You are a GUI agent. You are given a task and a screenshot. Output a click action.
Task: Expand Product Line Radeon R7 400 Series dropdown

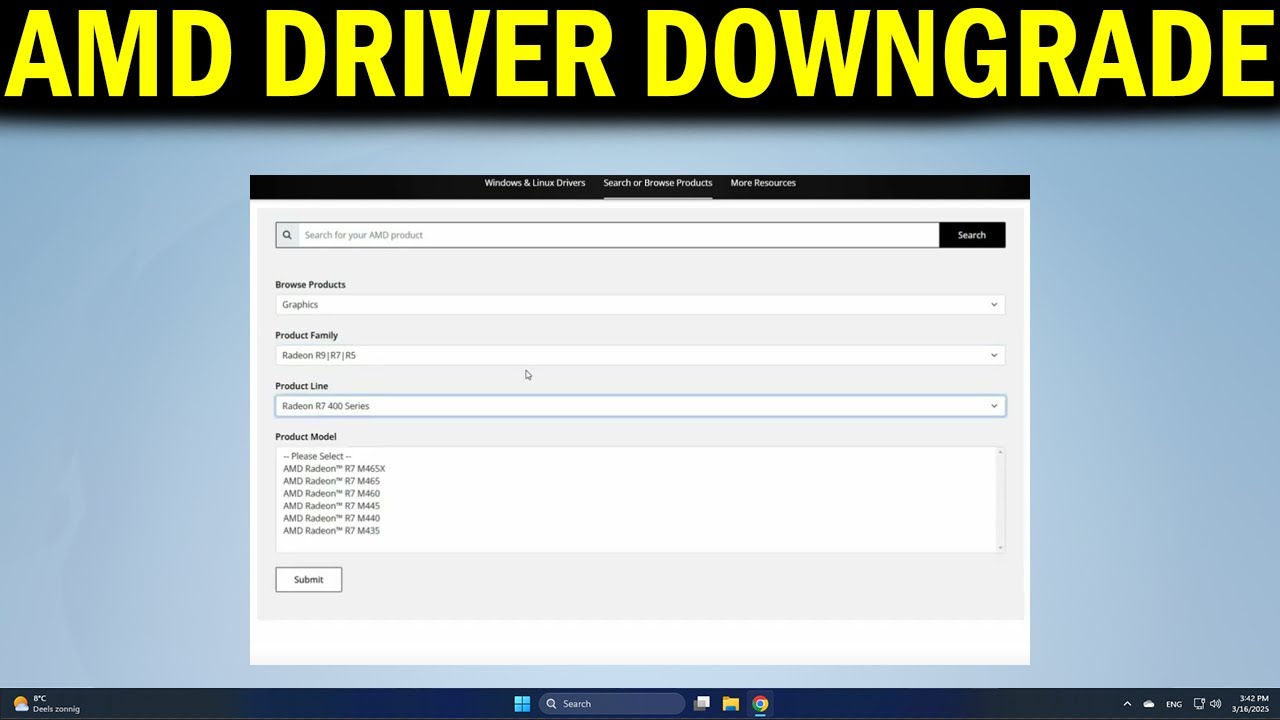coord(640,406)
